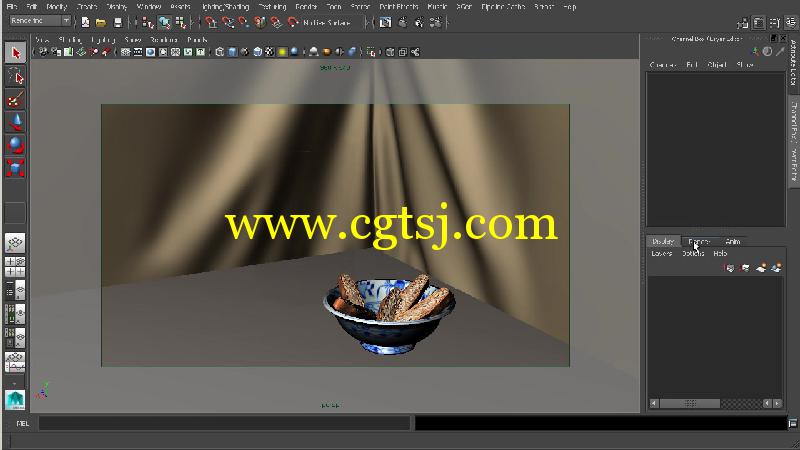The width and height of the screenshot is (800, 450).
Task: Activate the Lasso Select tool
Action: click(x=15, y=77)
